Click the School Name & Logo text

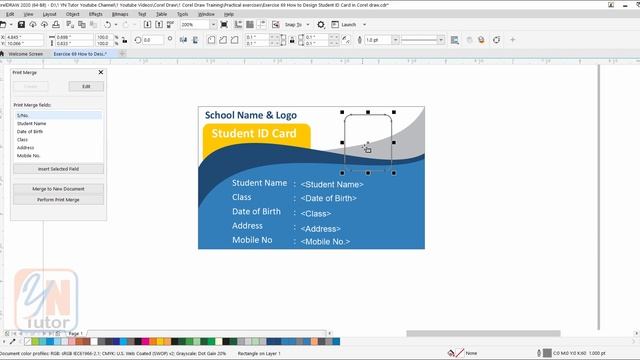coord(251,115)
